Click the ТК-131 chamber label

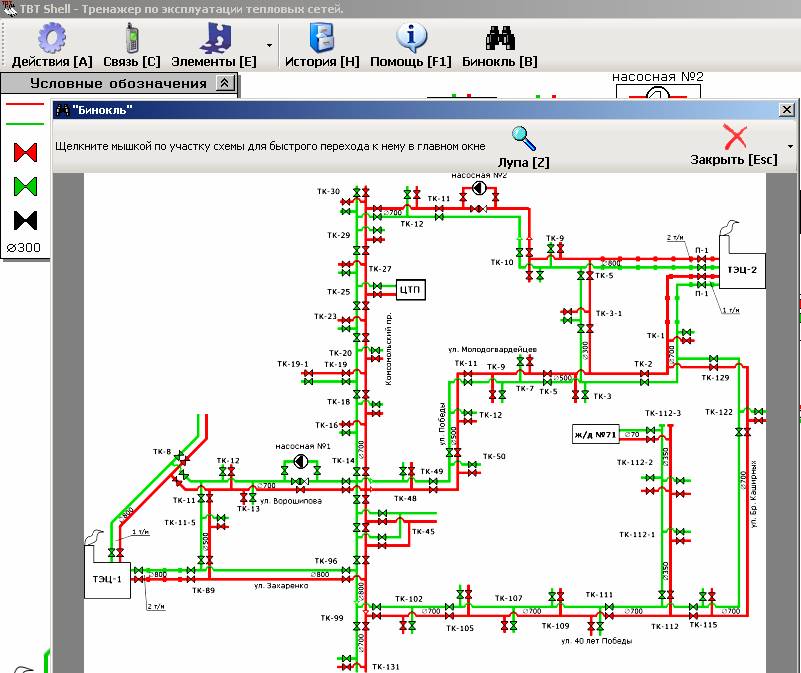point(386,666)
